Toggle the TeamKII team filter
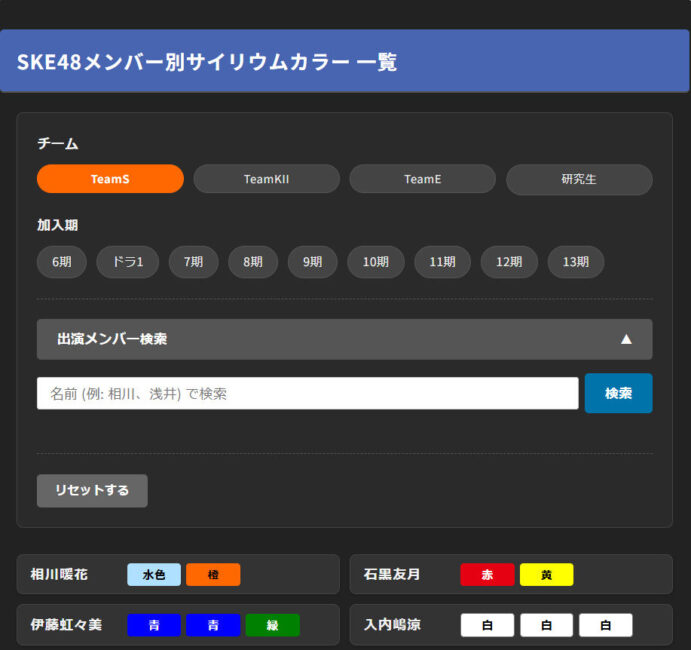Screen dimensions: 691x650 (x=266, y=179)
